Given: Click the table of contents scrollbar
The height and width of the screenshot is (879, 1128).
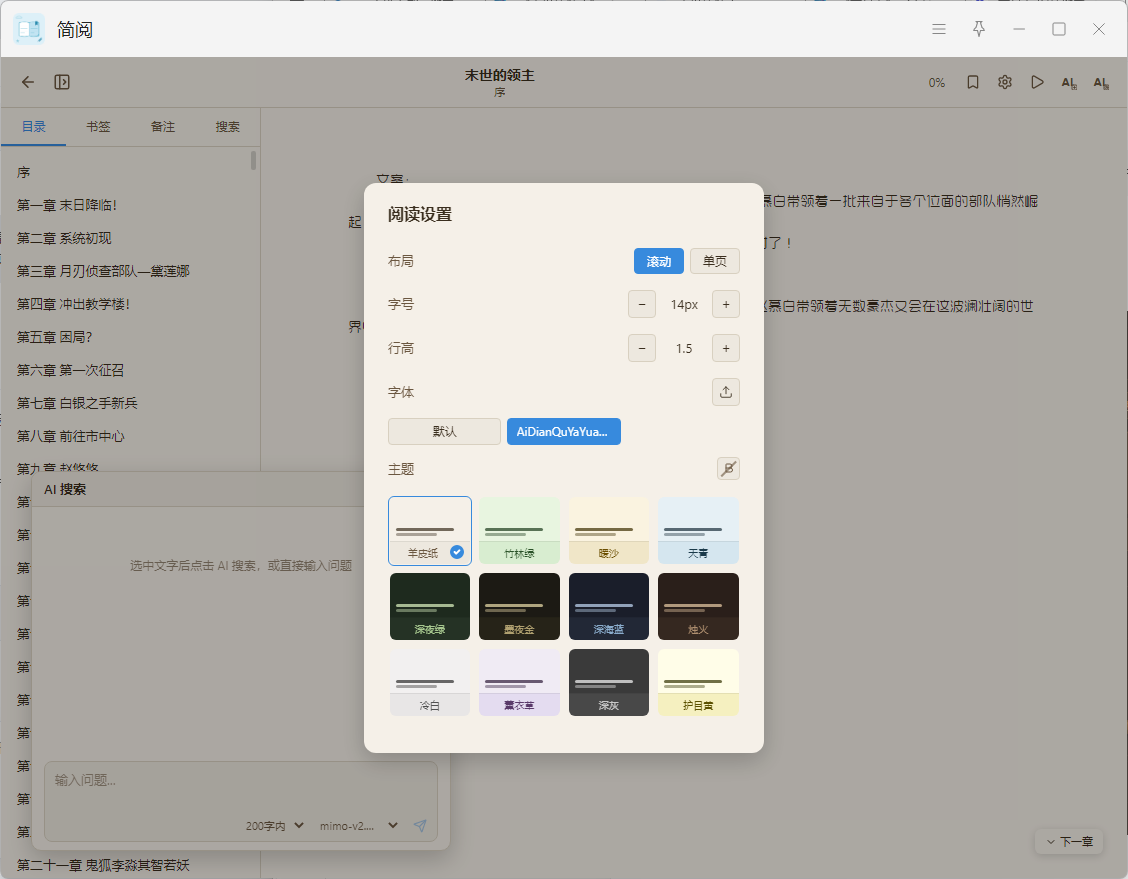Looking at the screenshot, I should click(x=253, y=160).
